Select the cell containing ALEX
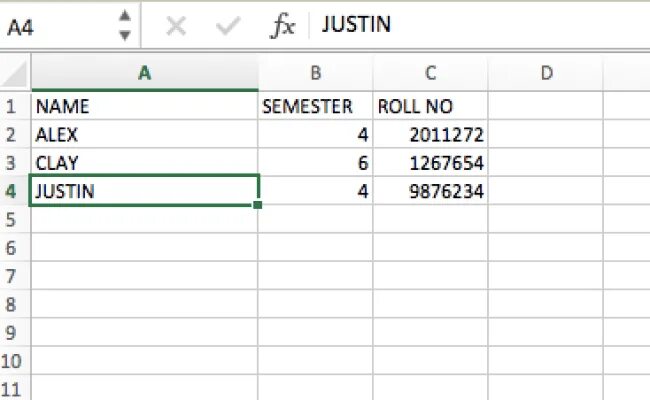Viewport: 650px width, 400px height. (145, 134)
